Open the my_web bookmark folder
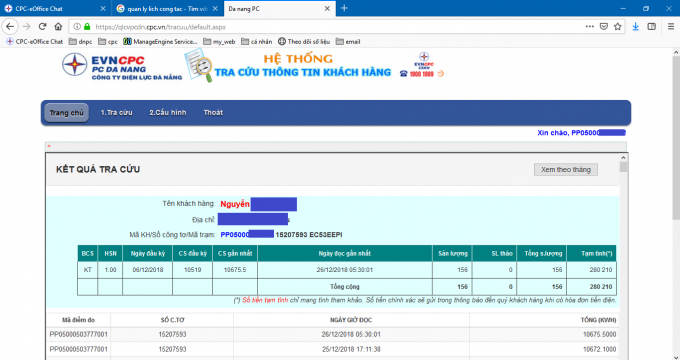 tap(219, 42)
